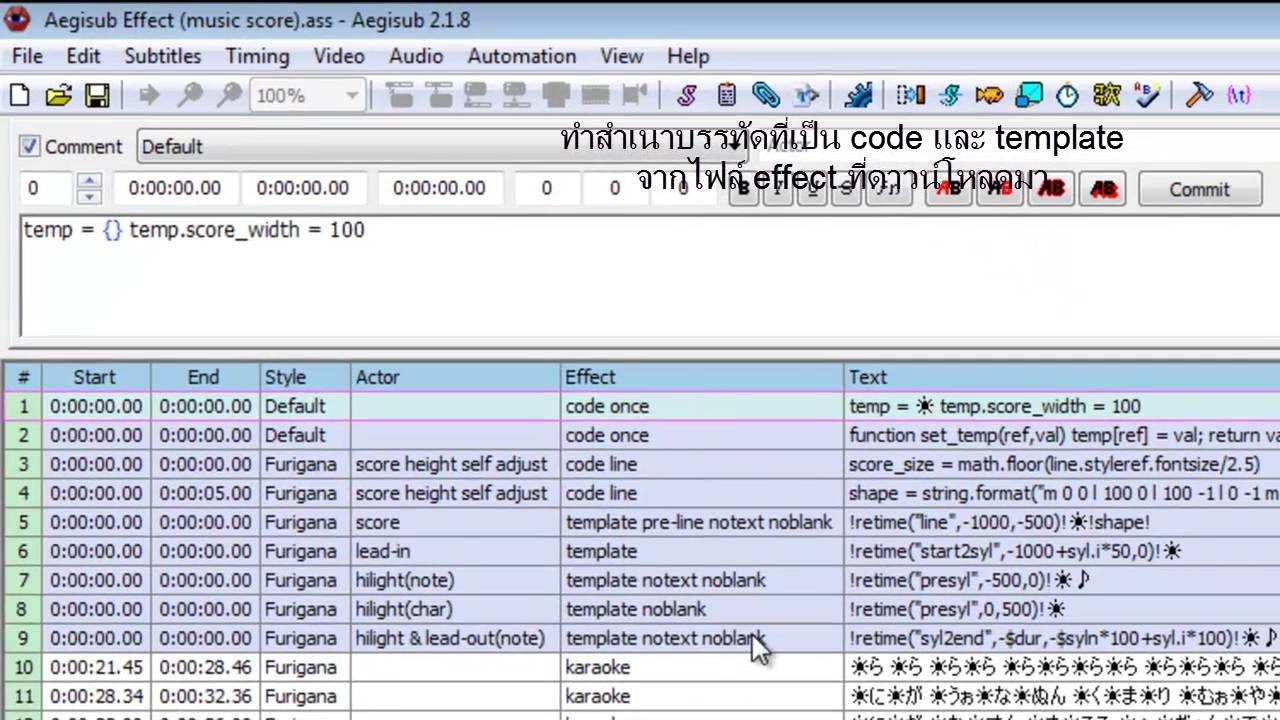
Task: Decrease the layer number with down arrow
Action: 90,195
